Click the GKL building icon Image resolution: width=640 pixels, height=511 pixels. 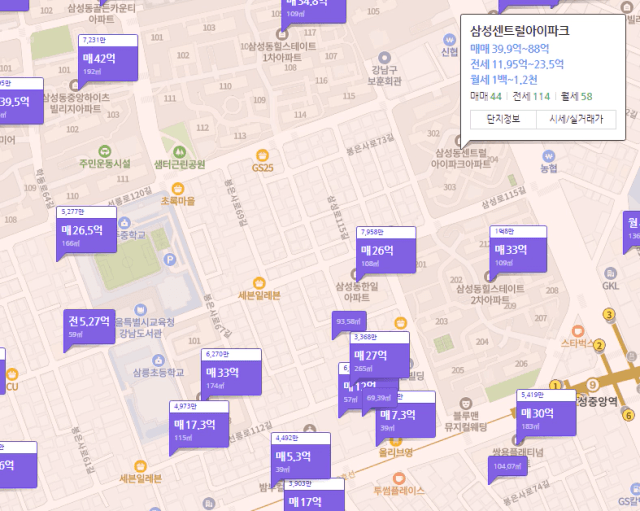(x=610, y=273)
